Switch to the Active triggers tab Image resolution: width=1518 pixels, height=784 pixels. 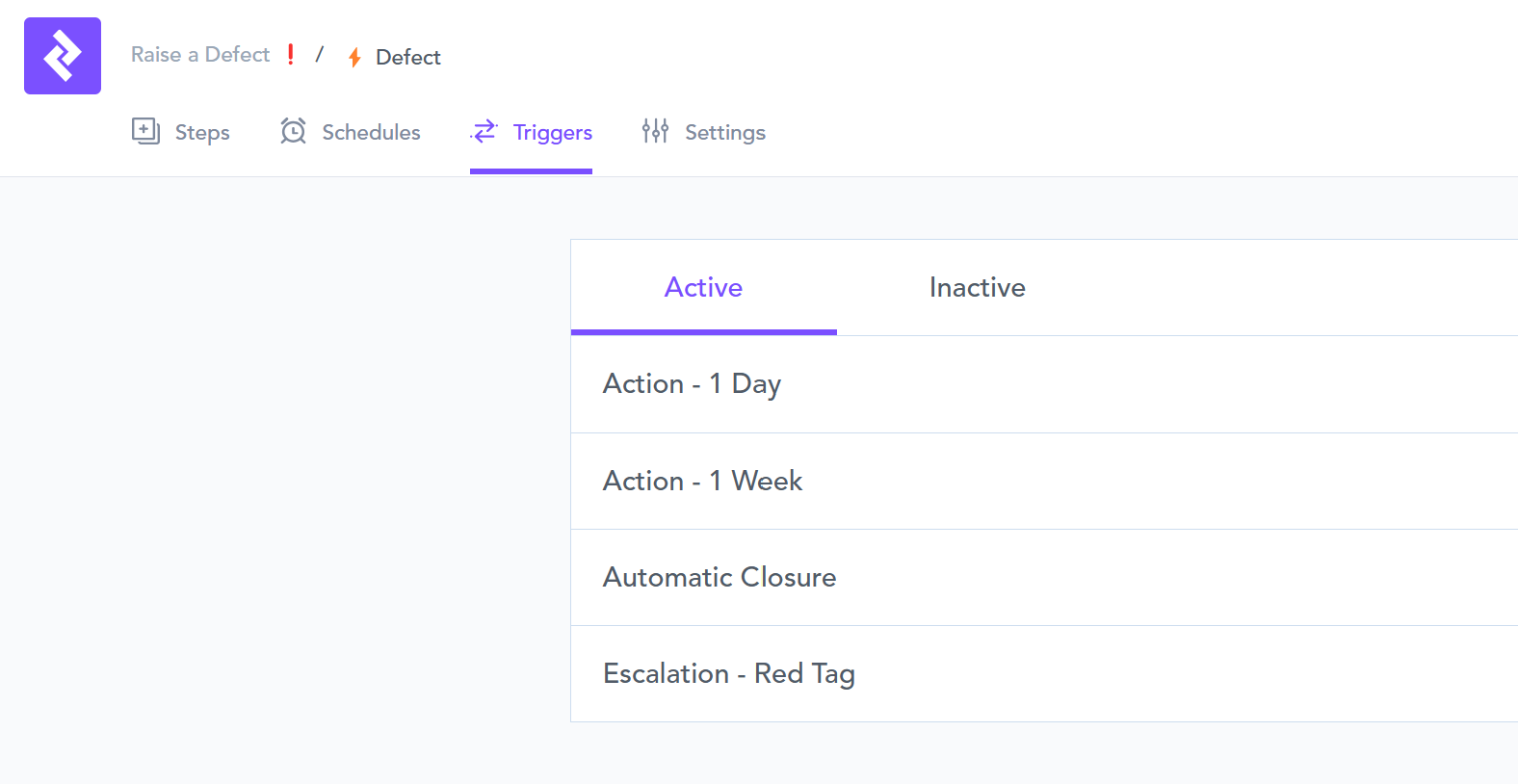tap(703, 288)
